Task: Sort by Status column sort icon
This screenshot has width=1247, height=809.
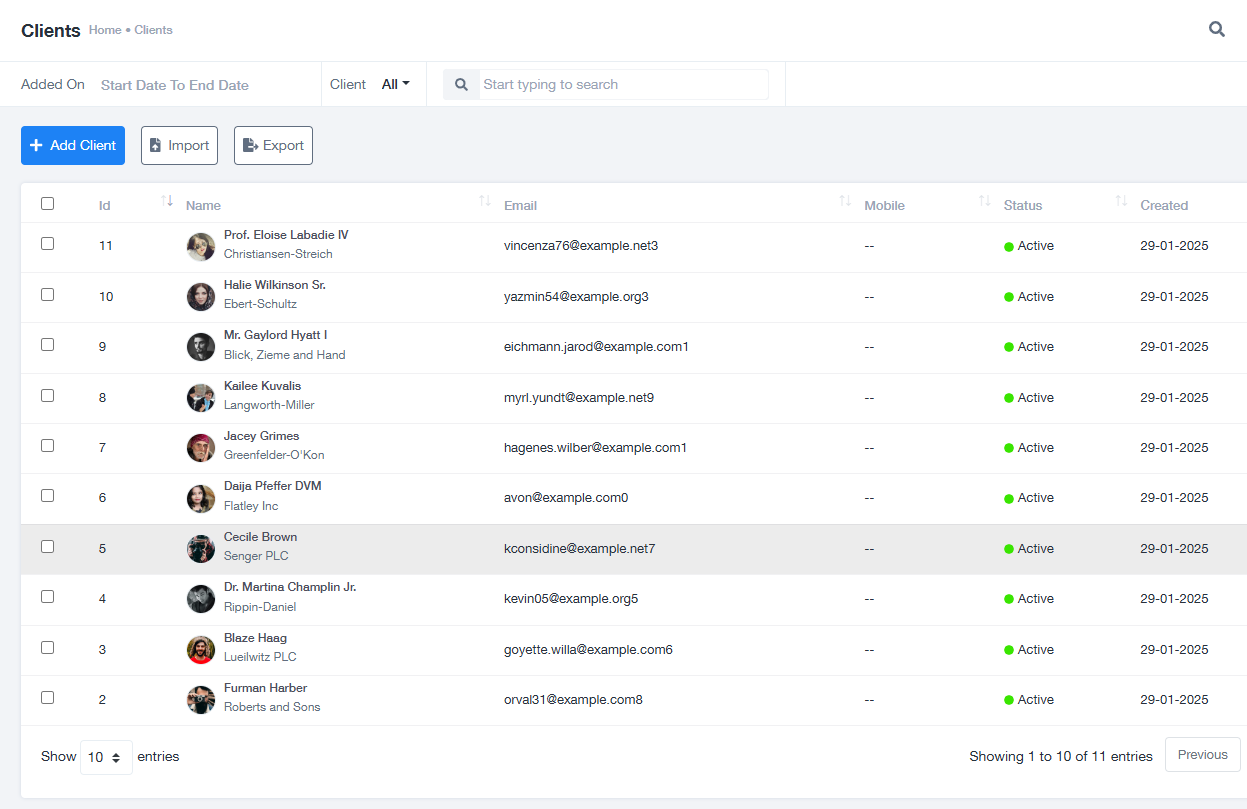Action: point(1121,202)
